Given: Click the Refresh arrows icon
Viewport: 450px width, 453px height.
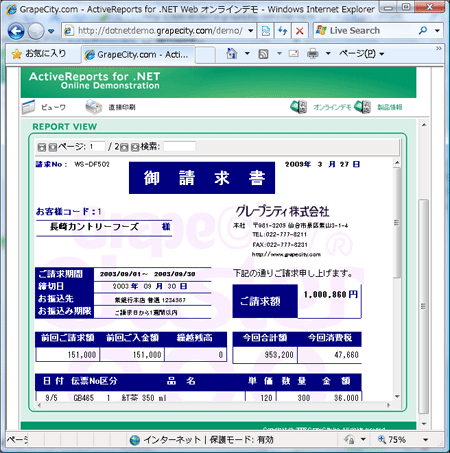Looking at the screenshot, I should pyautogui.click(x=283, y=31).
